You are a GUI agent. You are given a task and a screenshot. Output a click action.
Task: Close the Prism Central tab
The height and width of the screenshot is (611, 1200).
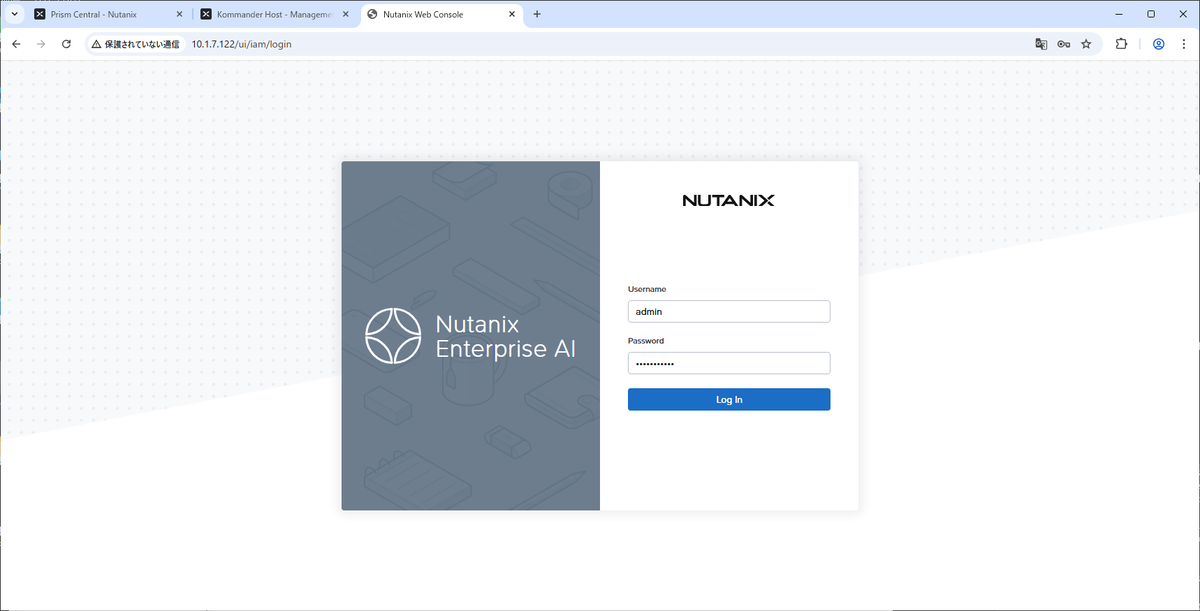coord(179,15)
